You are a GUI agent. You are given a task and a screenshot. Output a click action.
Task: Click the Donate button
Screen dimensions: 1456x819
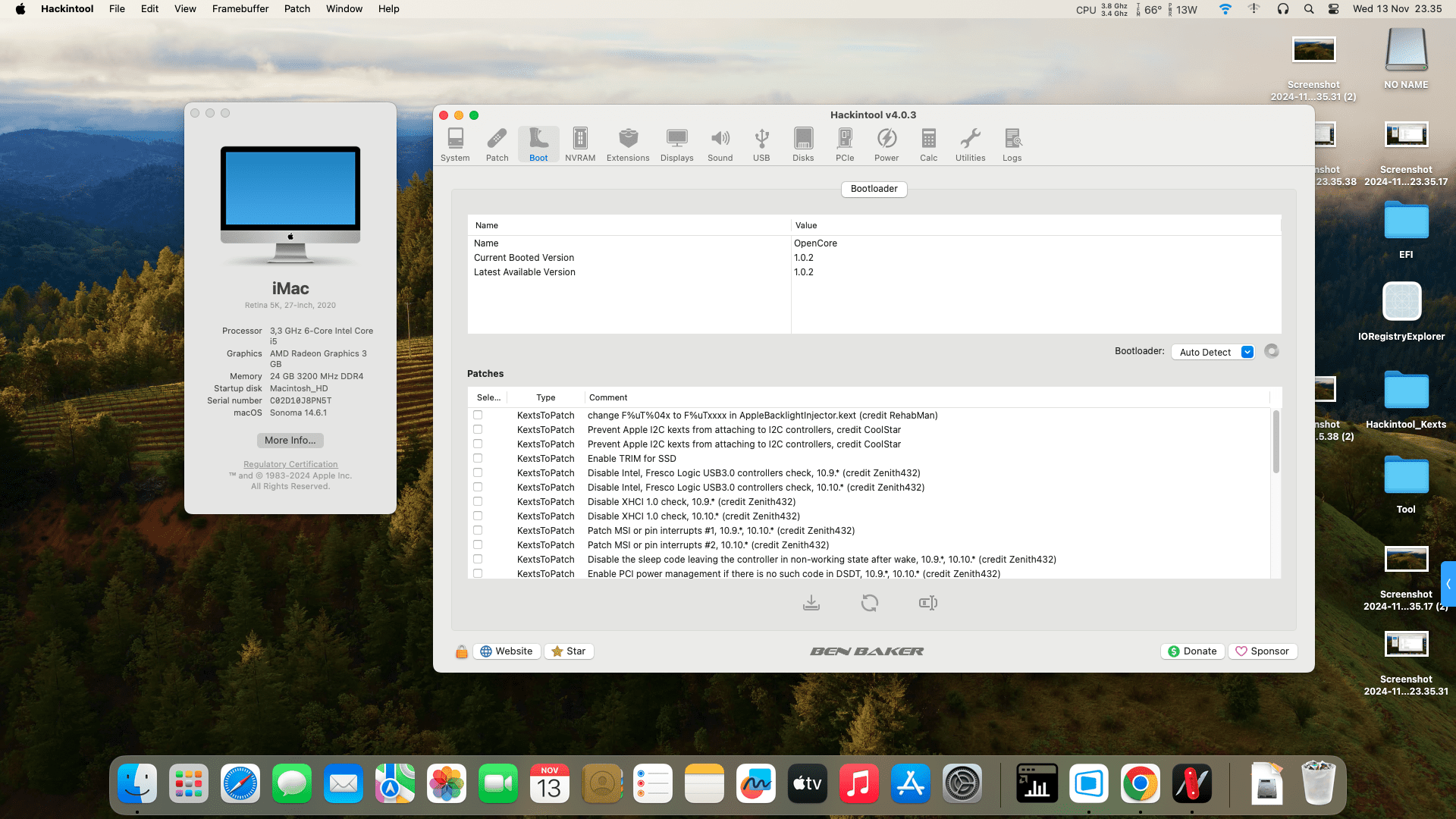click(x=1192, y=651)
